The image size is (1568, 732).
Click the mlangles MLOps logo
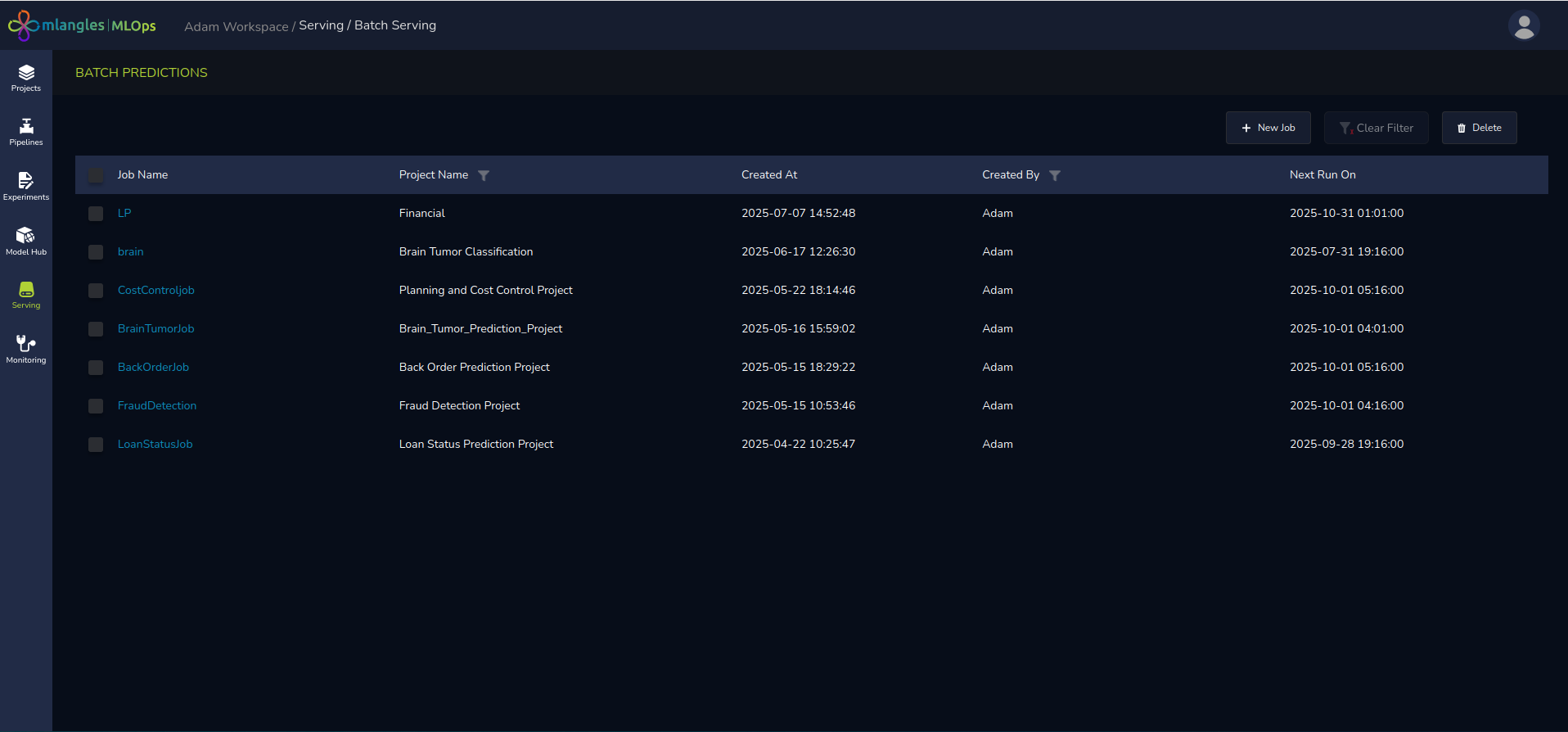pyautogui.click(x=82, y=25)
